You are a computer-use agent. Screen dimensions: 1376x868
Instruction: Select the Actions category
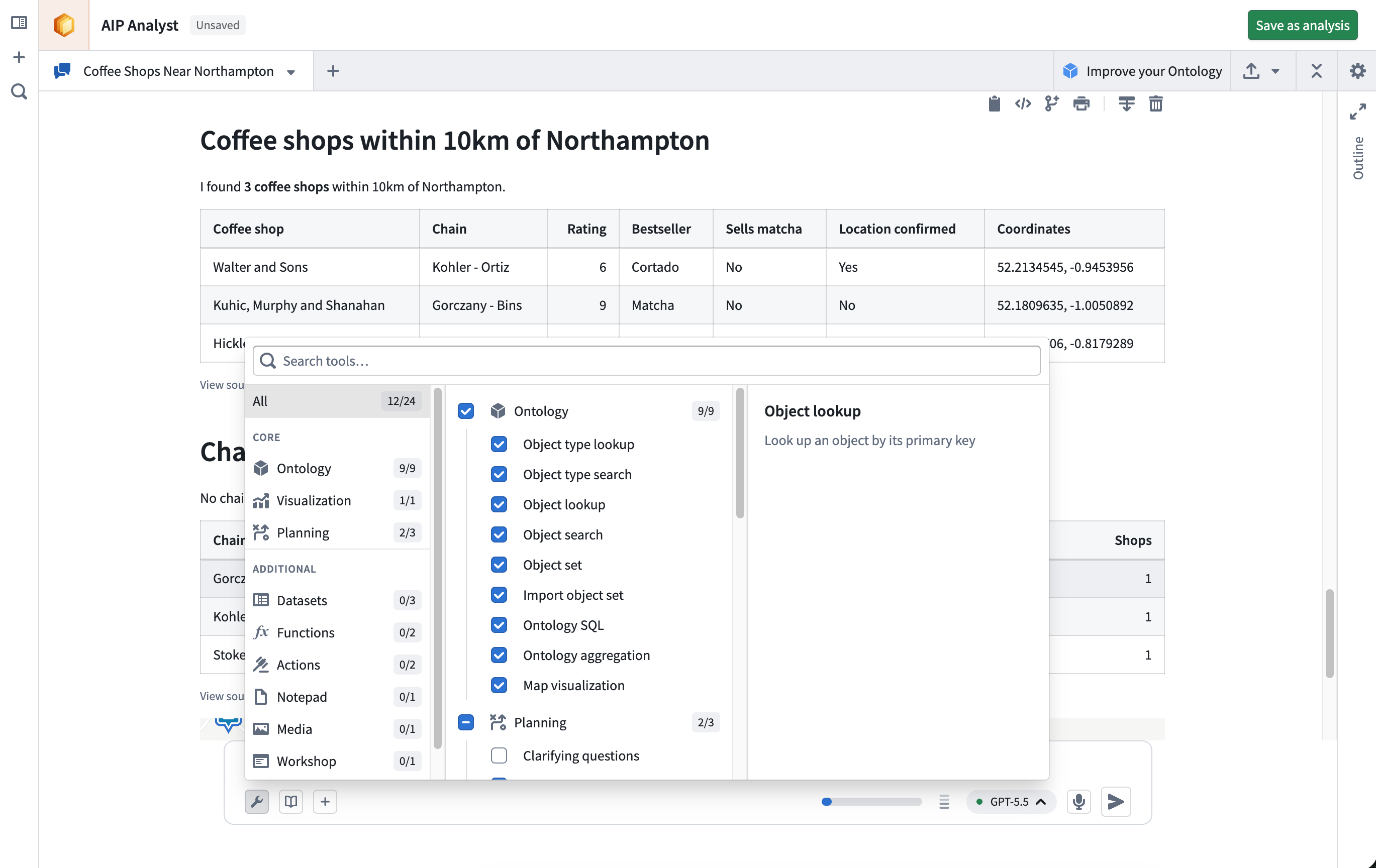click(x=337, y=665)
